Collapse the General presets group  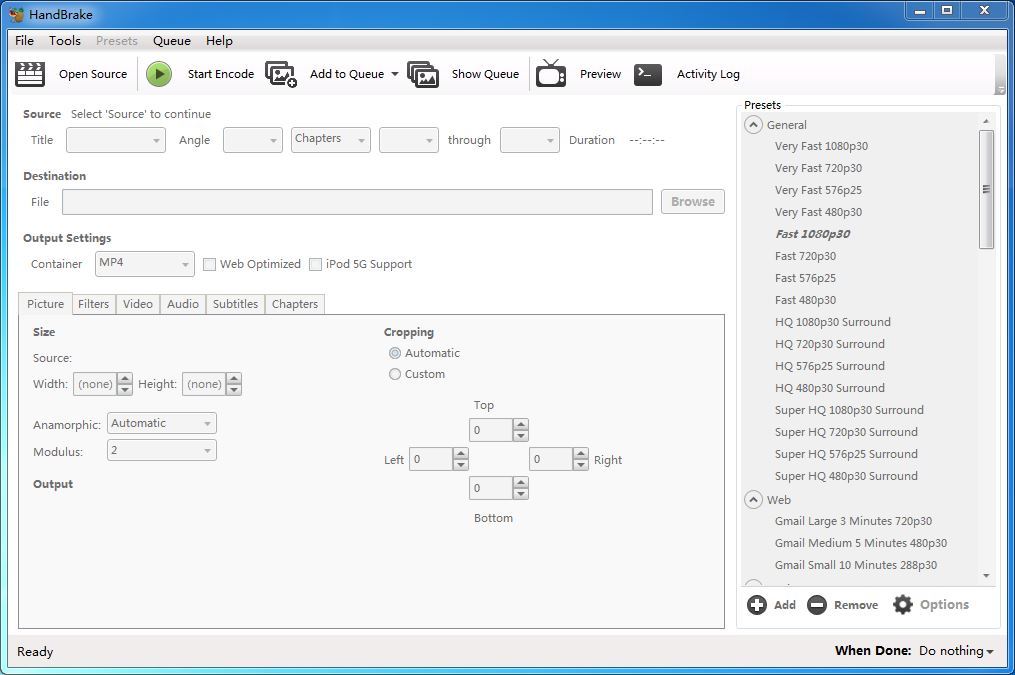(x=753, y=124)
